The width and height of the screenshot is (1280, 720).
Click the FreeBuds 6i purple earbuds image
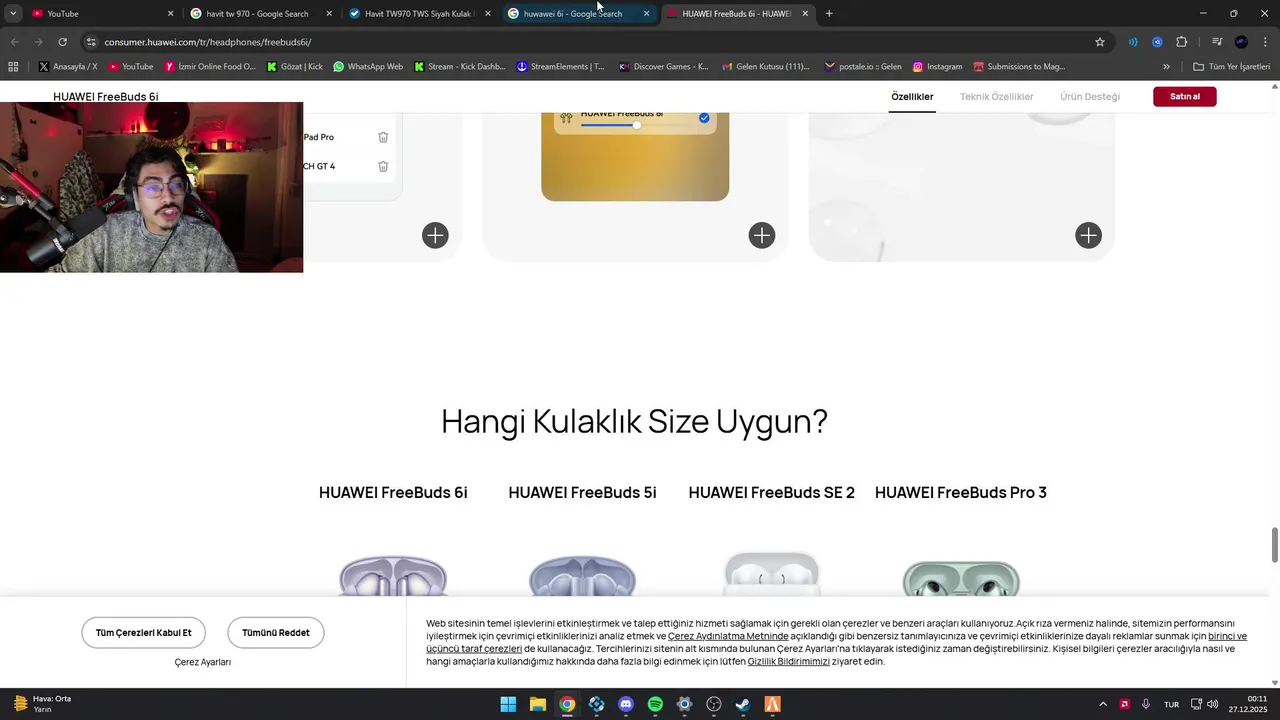[393, 576]
